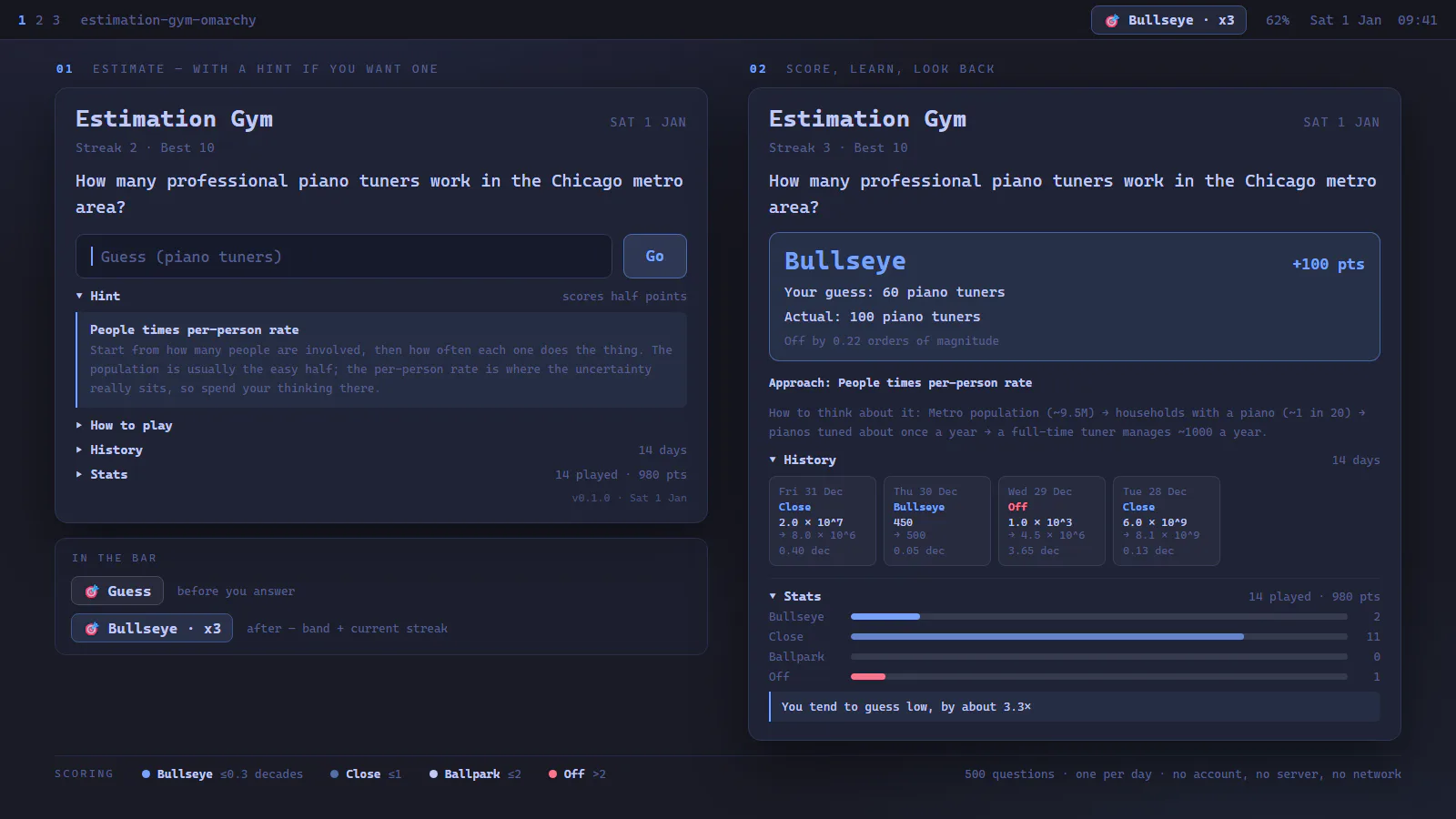Switch to workspace 2
Image resolution: width=1456 pixels, height=819 pixels.
pos(39,20)
